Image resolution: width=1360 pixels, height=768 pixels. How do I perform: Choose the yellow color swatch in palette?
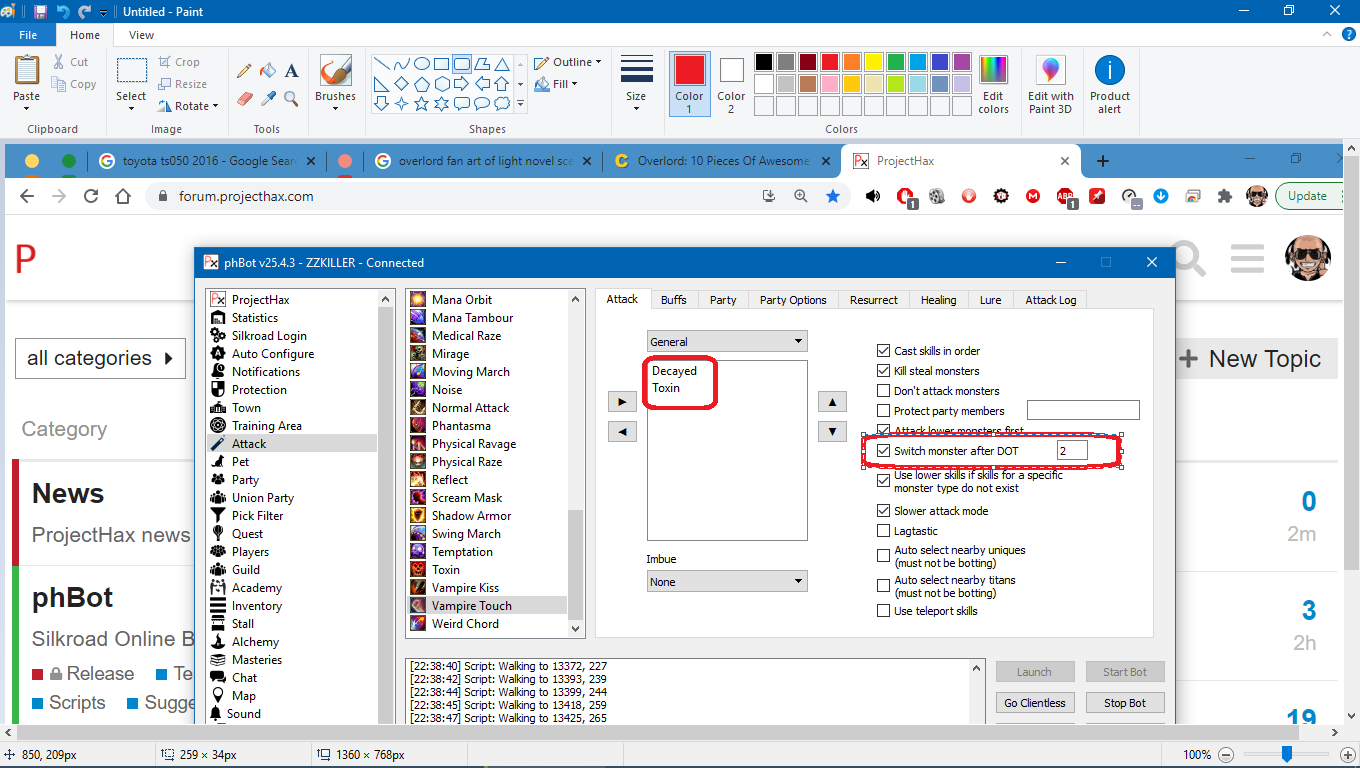pyautogui.click(x=873, y=62)
